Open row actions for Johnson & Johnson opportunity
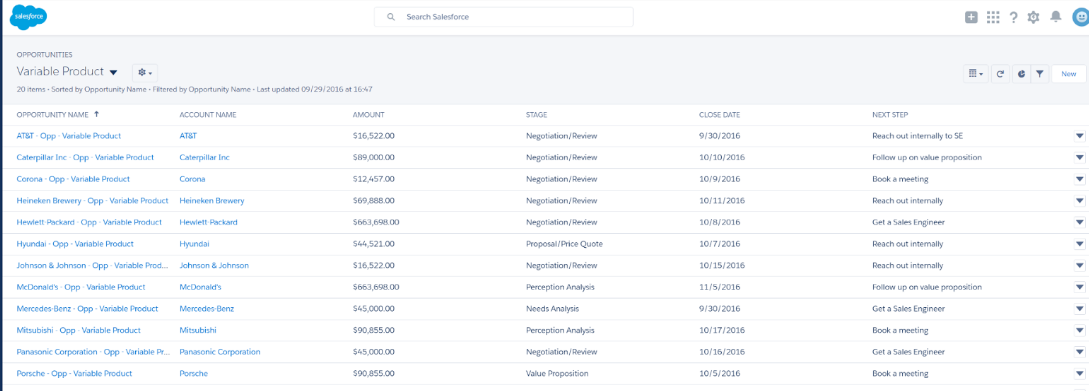 coord(1079,265)
